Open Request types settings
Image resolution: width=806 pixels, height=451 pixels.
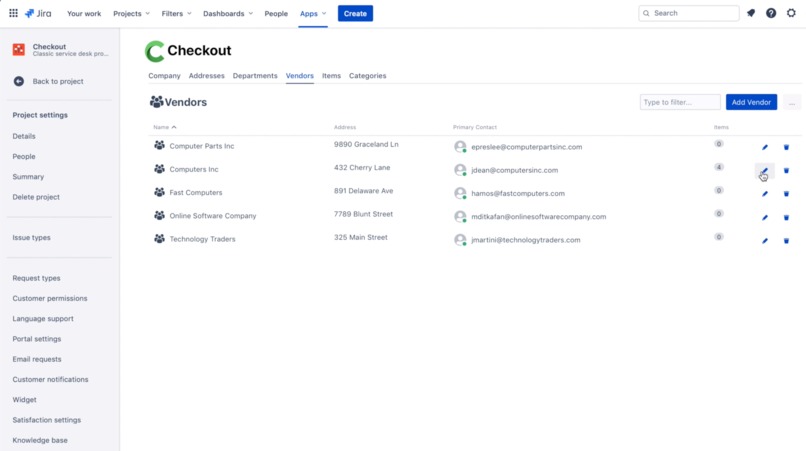coord(36,278)
